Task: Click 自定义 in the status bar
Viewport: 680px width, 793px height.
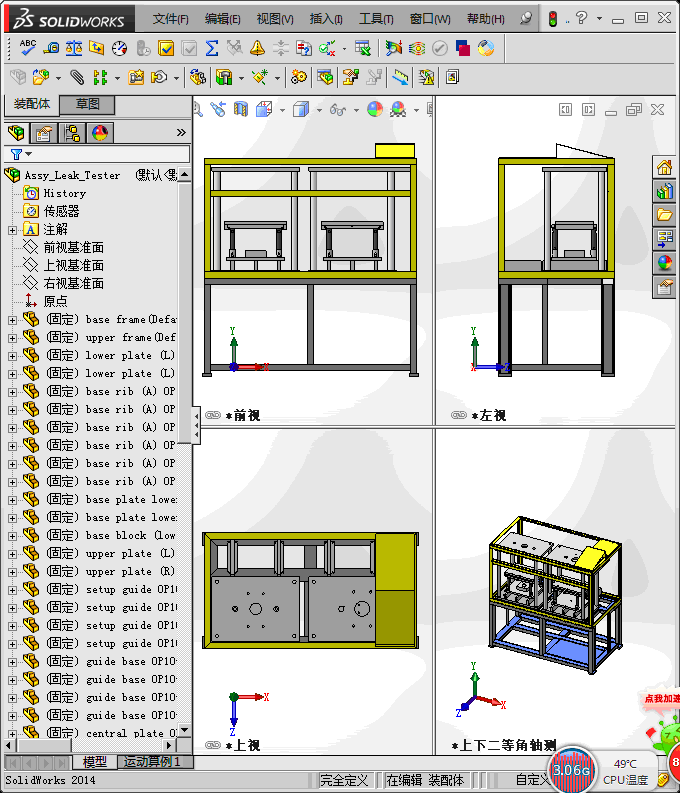Action: [531, 780]
